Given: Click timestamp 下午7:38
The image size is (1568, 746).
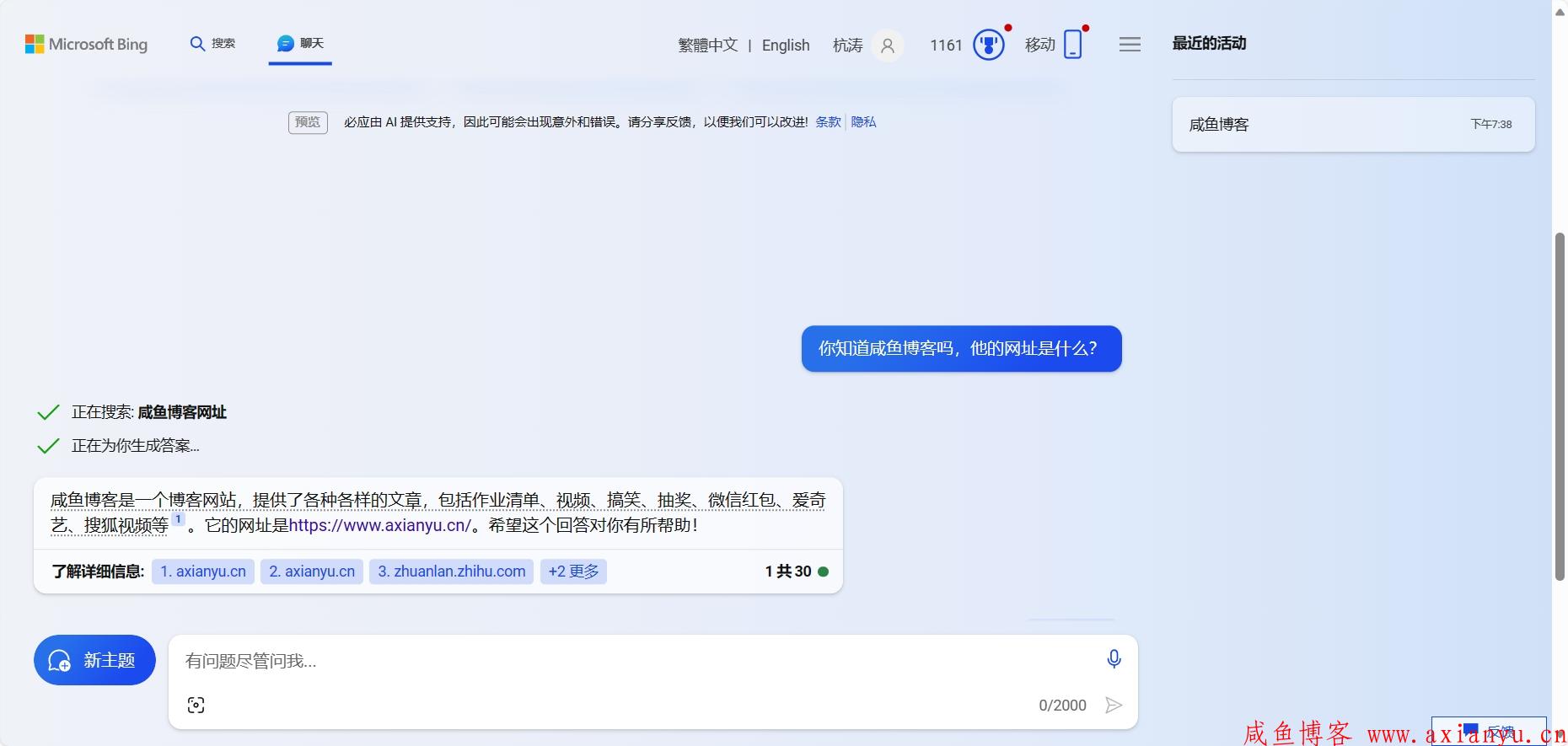Looking at the screenshot, I should coord(1491,124).
